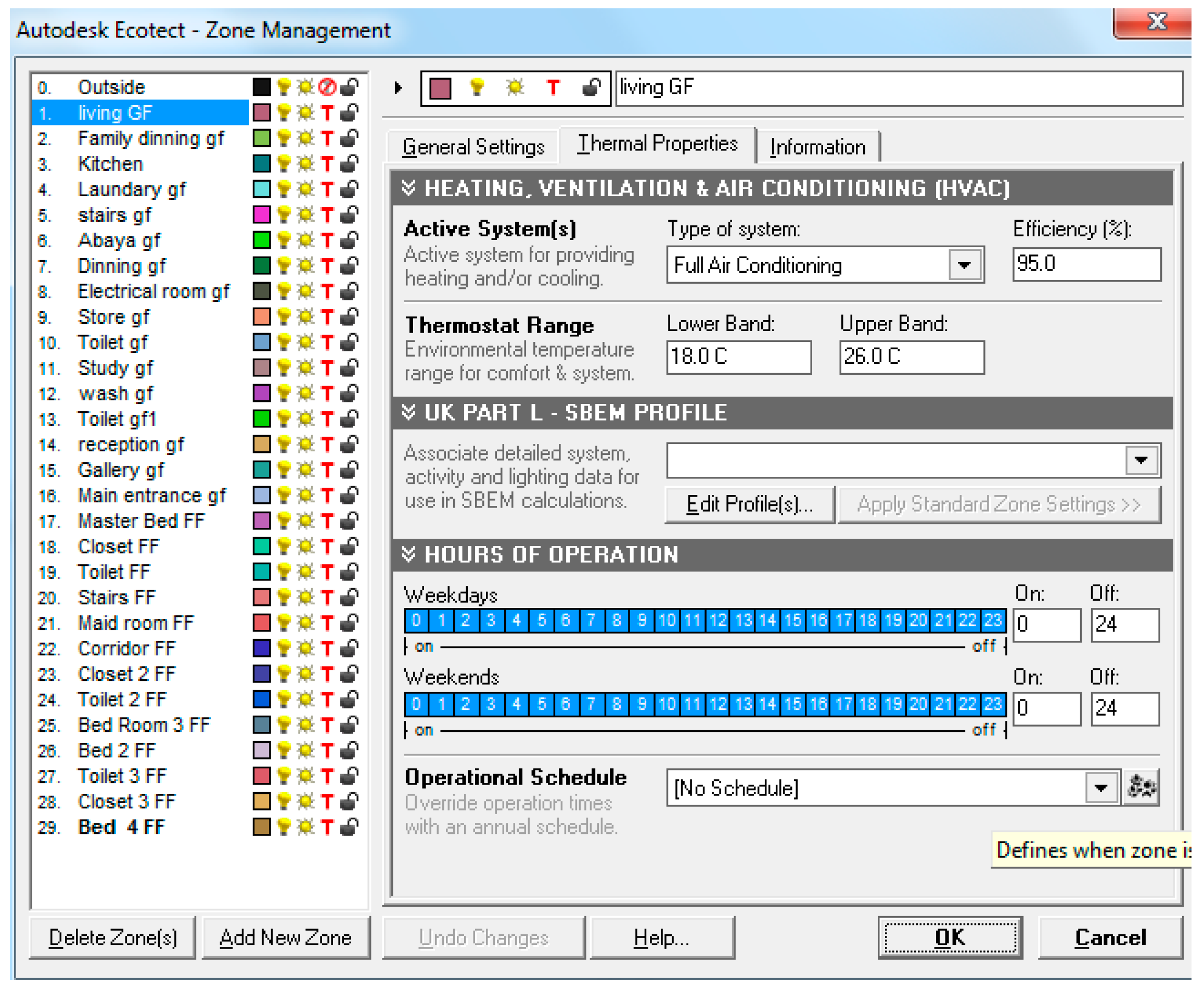Collapse the Hours of Operation section
This screenshot has width=1204, height=990.
[409, 554]
